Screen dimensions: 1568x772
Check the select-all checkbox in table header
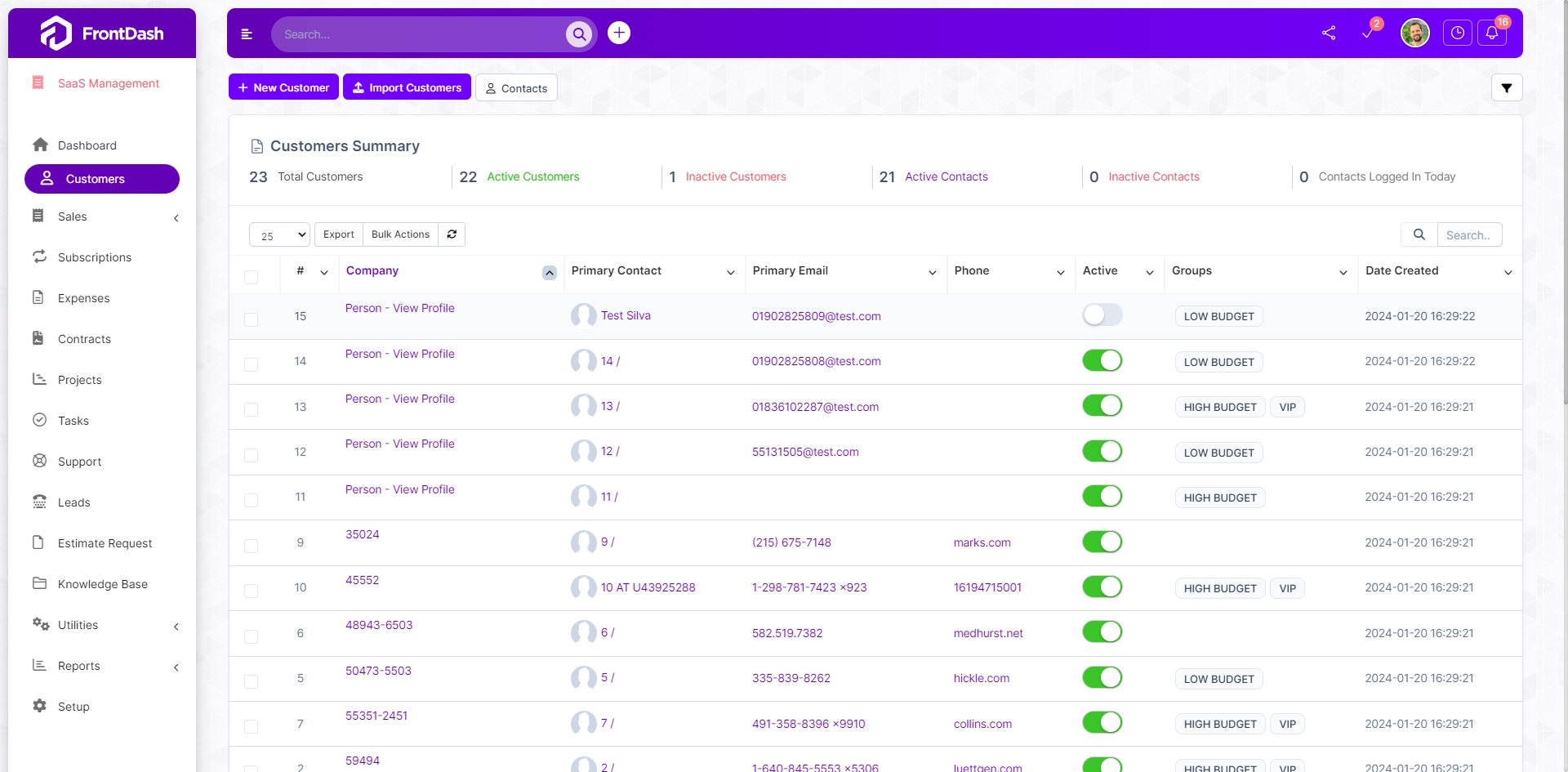coord(252,278)
